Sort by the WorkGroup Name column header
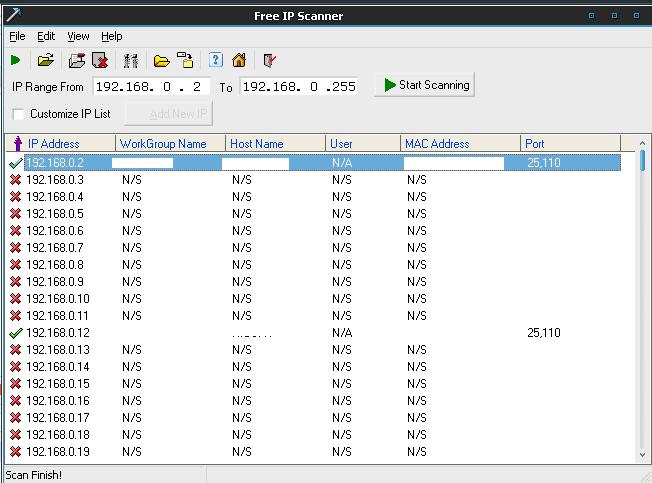652x483 pixels. click(170, 143)
